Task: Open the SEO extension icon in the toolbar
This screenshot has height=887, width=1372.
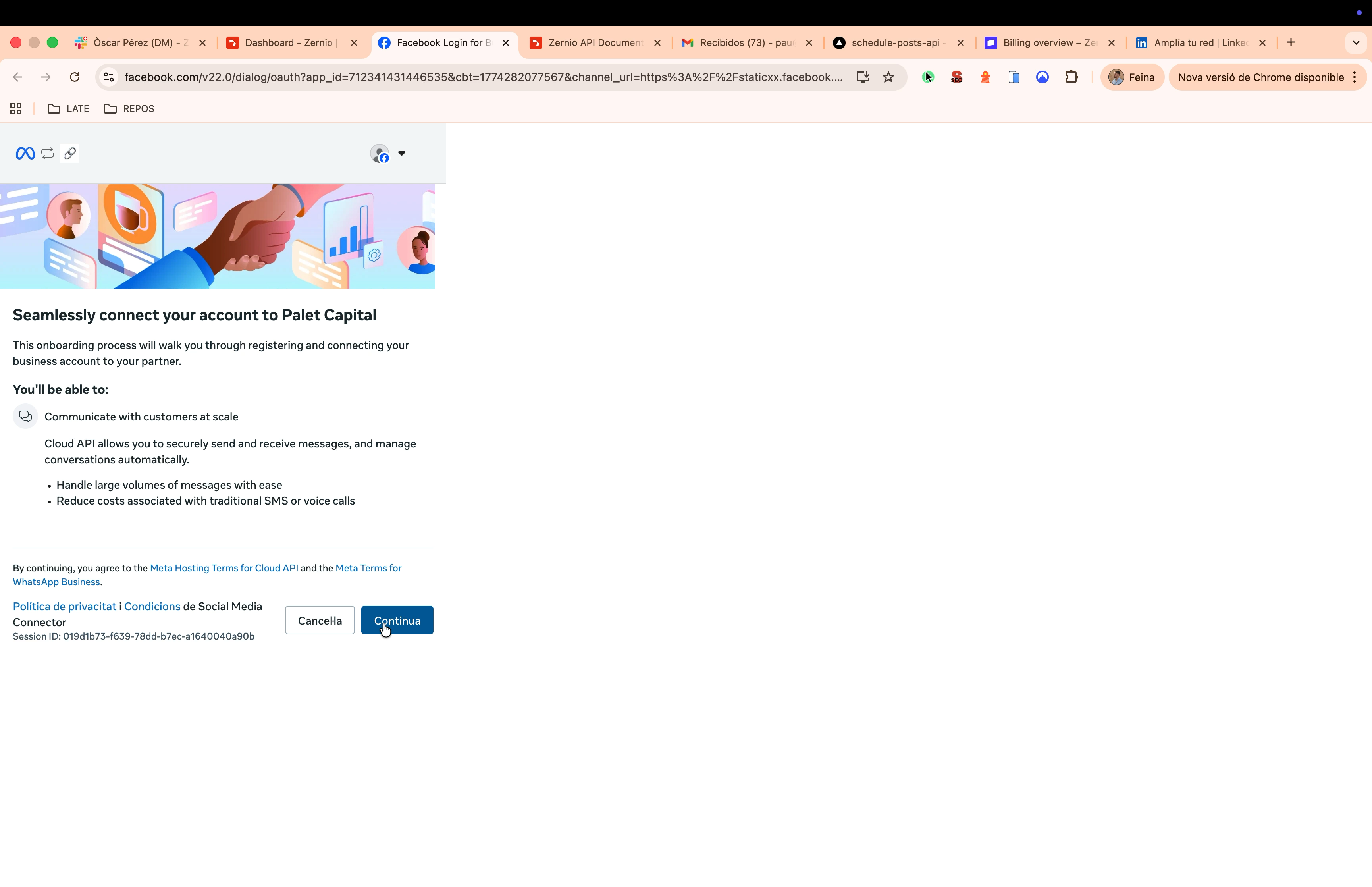Action: [957, 77]
